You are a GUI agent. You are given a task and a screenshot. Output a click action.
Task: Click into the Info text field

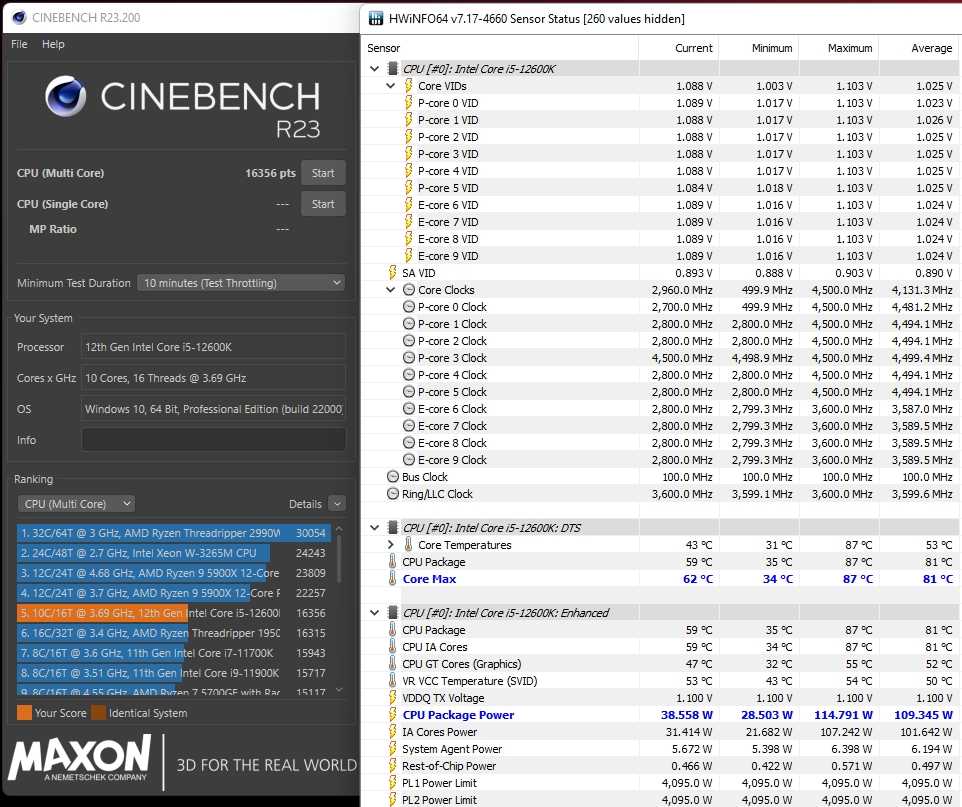click(x=213, y=440)
